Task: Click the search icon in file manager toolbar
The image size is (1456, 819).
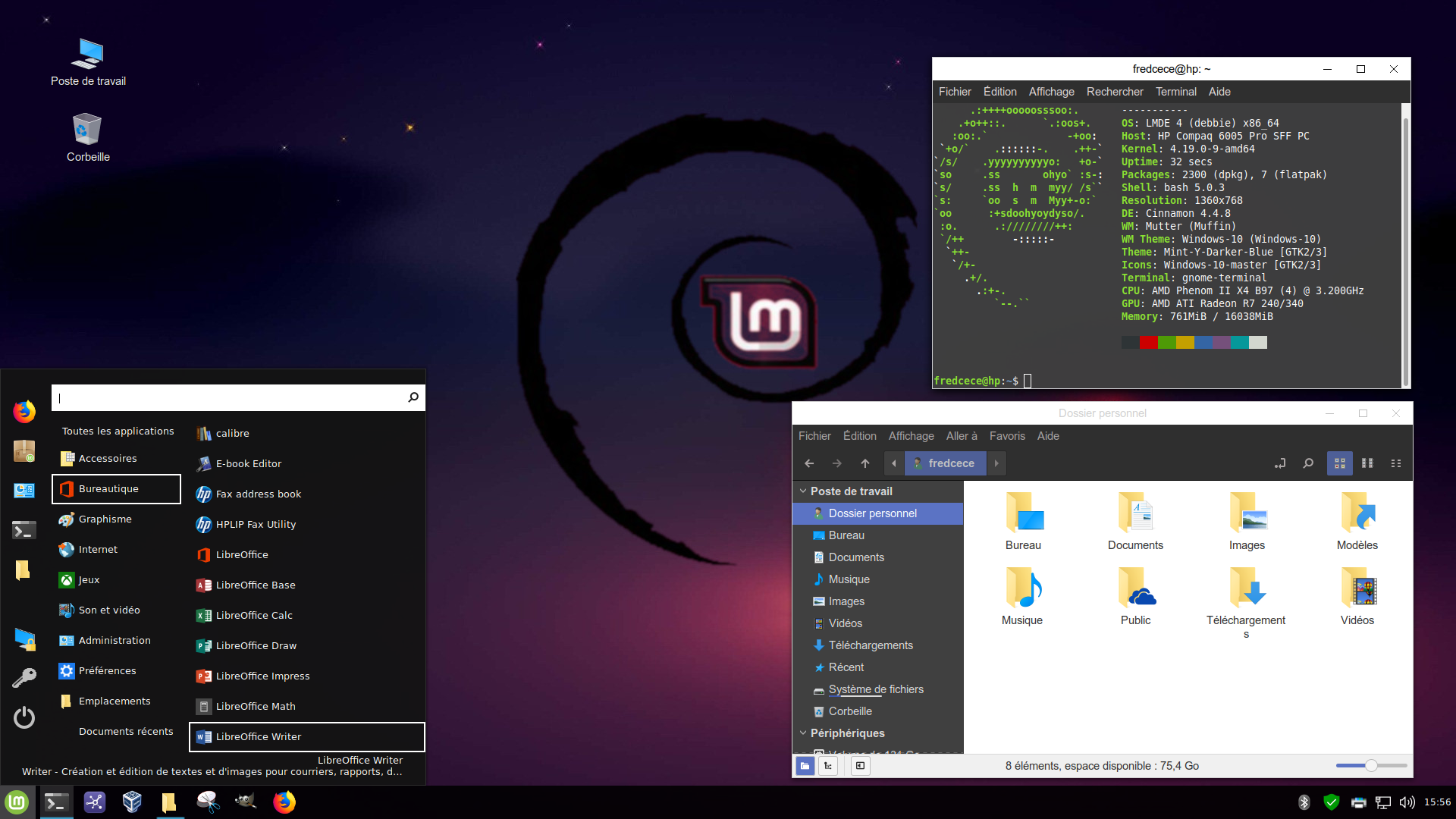Action: (x=1308, y=463)
